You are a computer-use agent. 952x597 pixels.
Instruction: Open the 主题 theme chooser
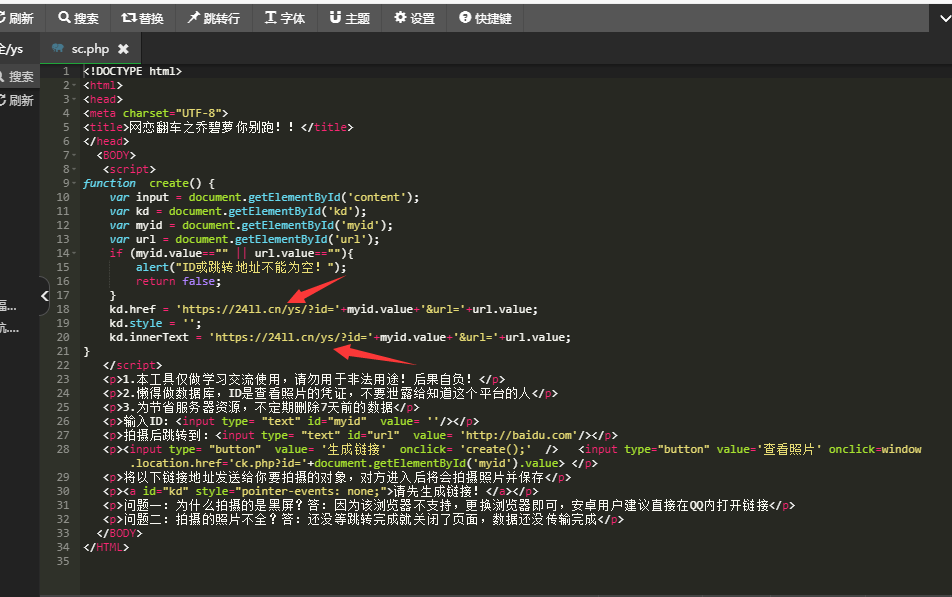tap(349, 18)
